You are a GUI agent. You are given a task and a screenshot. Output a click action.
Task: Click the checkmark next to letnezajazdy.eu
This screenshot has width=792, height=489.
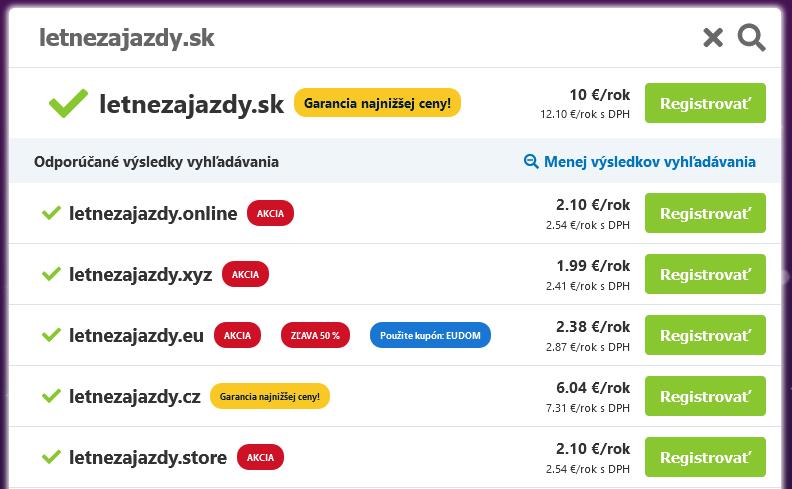click(x=51, y=335)
